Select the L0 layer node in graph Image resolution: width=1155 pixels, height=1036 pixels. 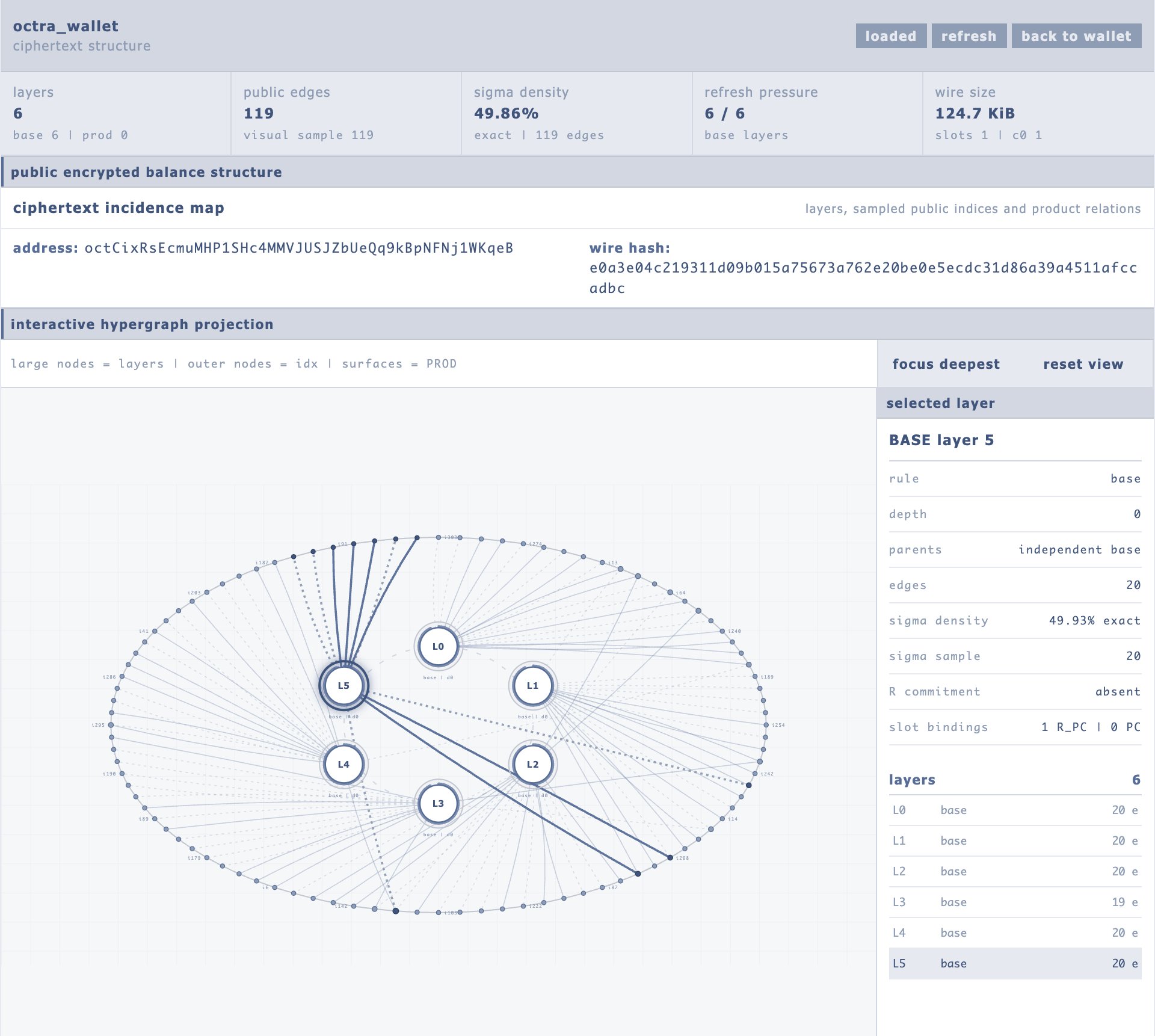coord(438,647)
